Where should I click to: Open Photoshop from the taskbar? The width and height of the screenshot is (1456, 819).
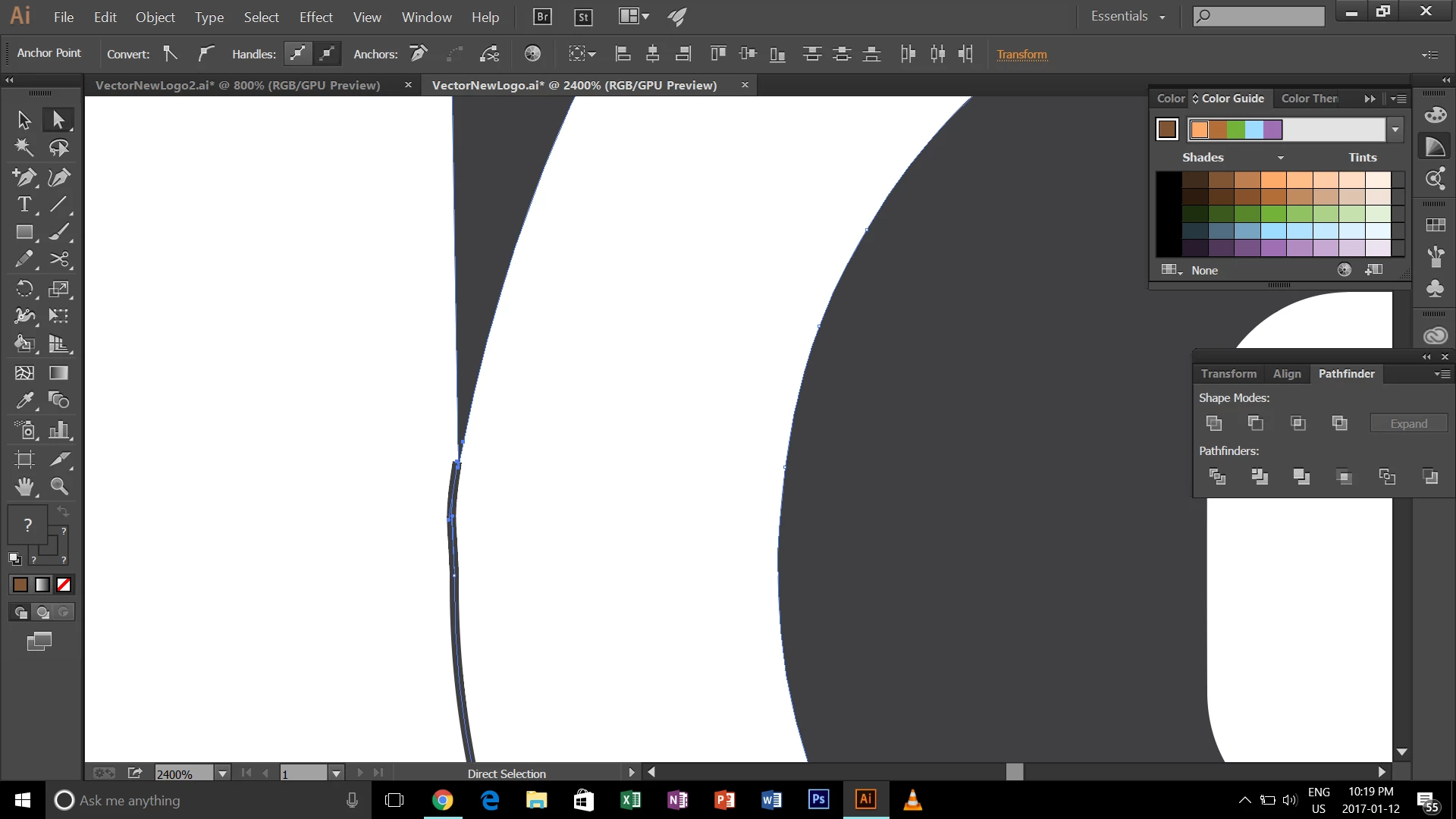(818, 799)
